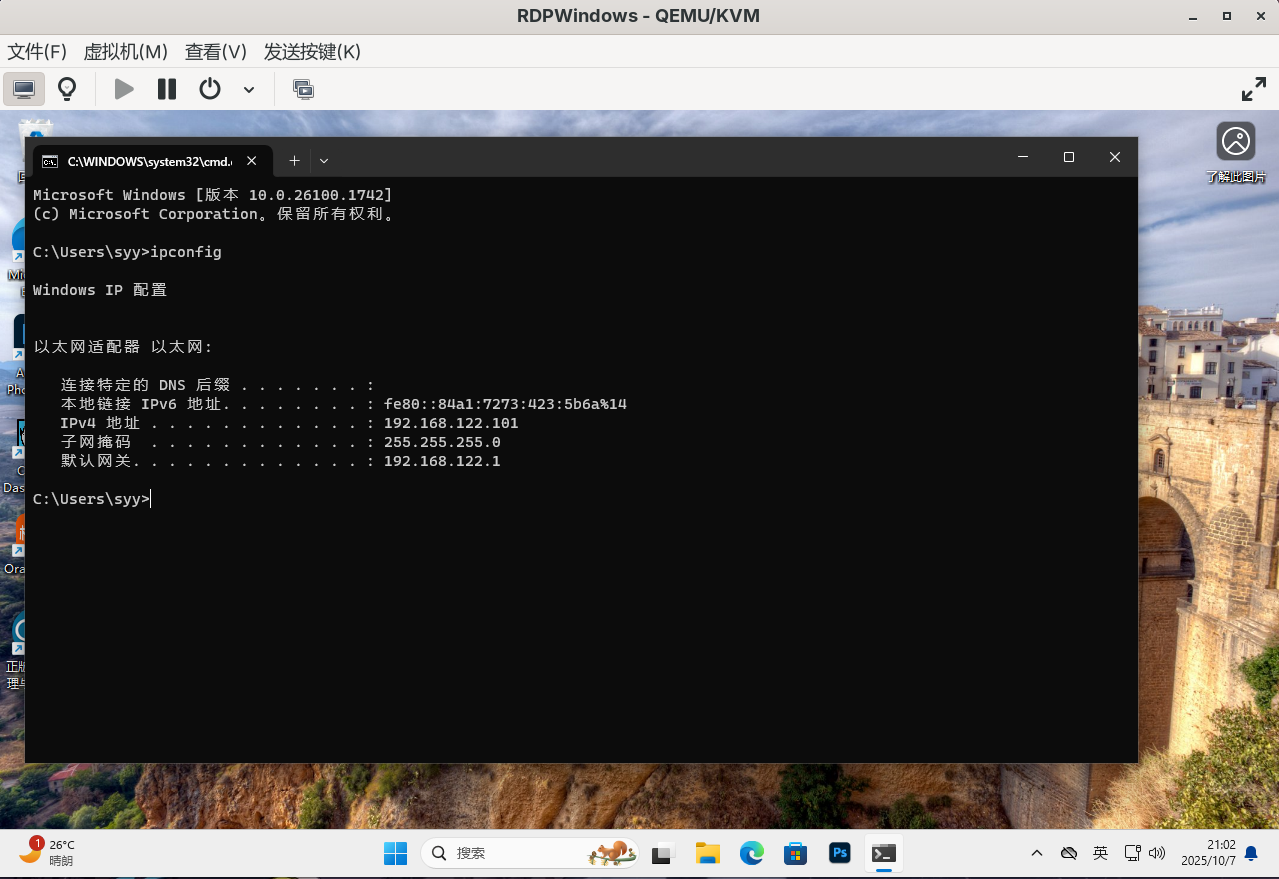Open Photoshop from the taskbar

[840, 853]
